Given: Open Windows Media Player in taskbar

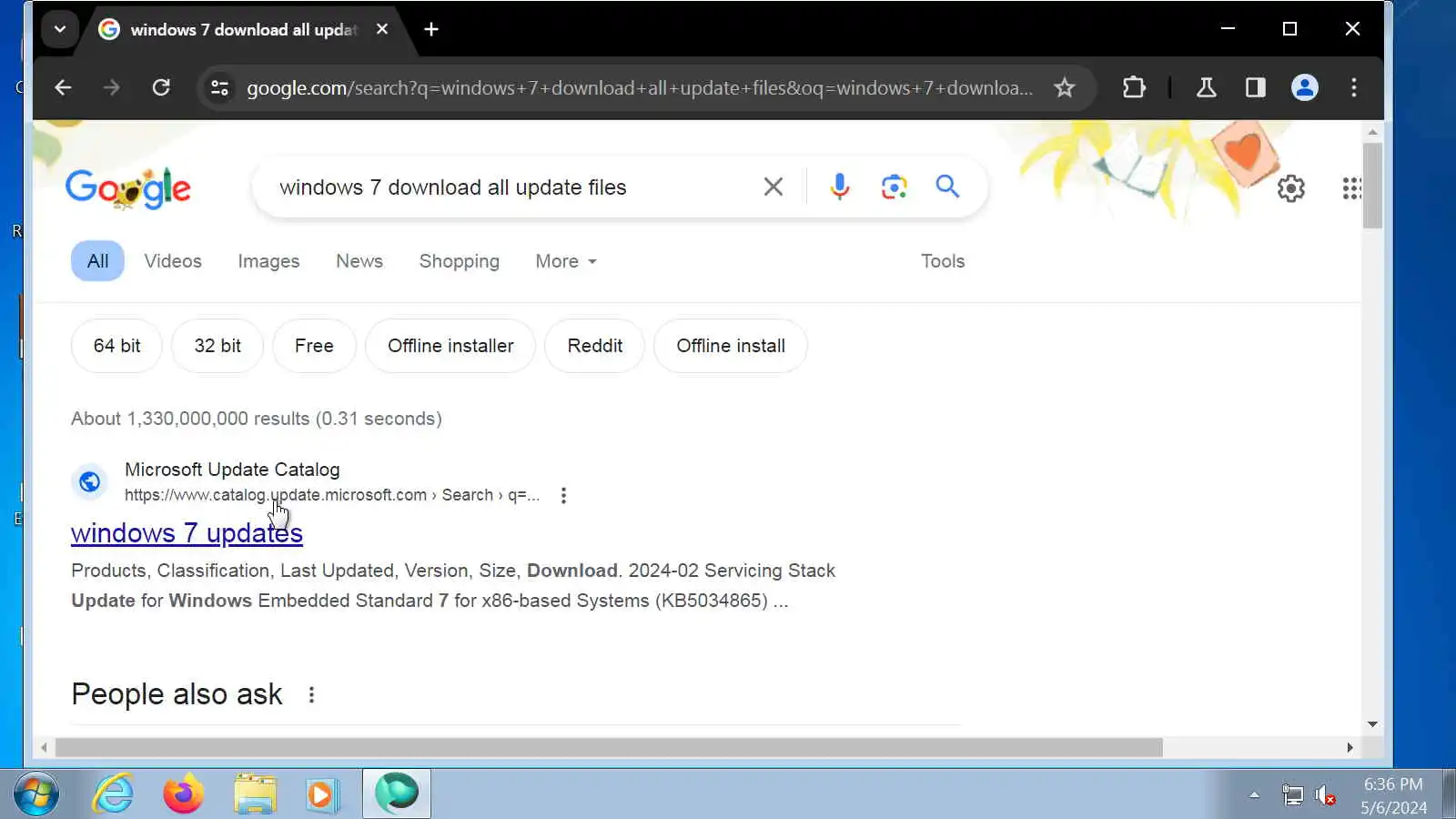Looking at the screenshot, I should [322, 794].
